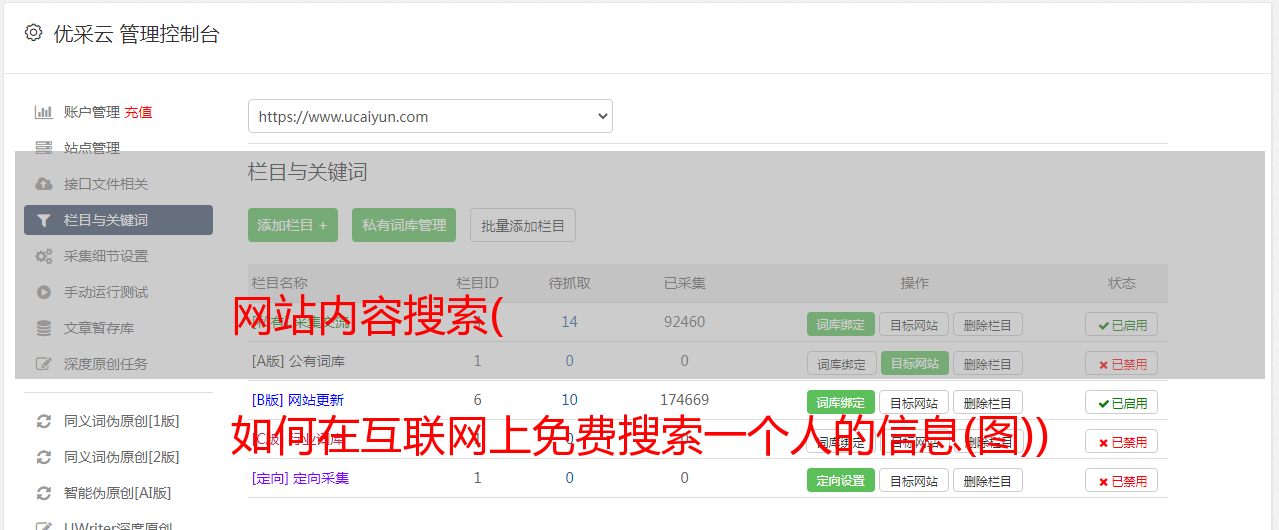Viewport: 1279px width, 530px height.
Task: Expand the https://www.ucaiyun.com site dropdown
Action: [430, 116]
